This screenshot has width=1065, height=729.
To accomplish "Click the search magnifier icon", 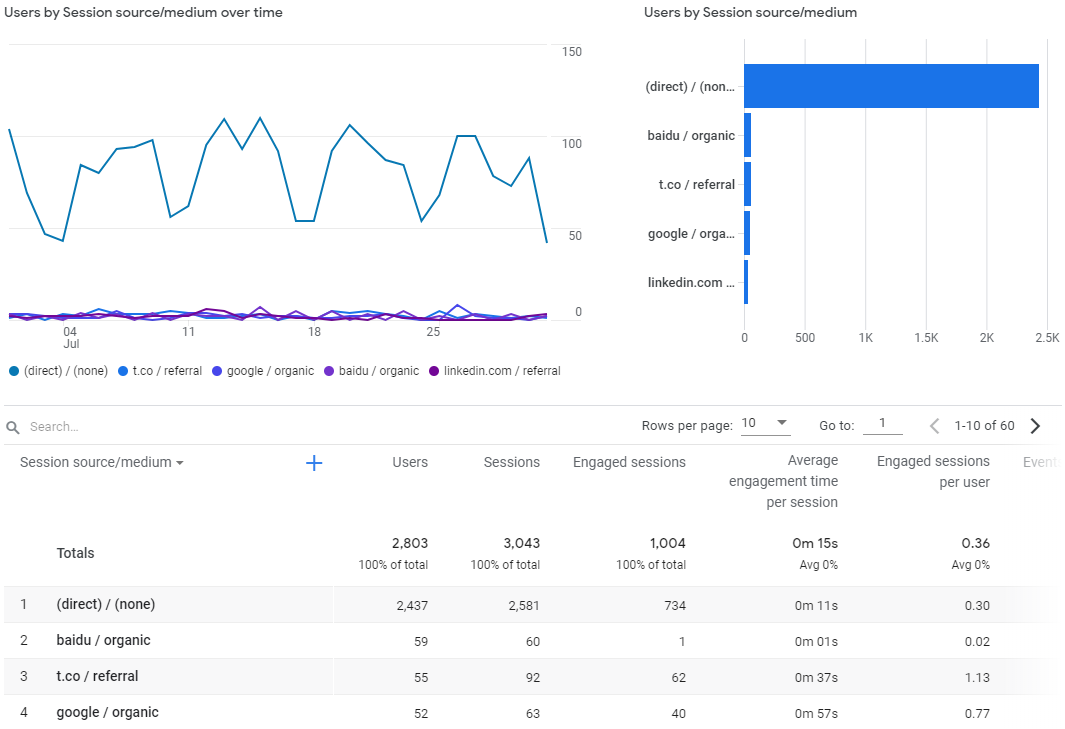I will (x=13, y=427).
